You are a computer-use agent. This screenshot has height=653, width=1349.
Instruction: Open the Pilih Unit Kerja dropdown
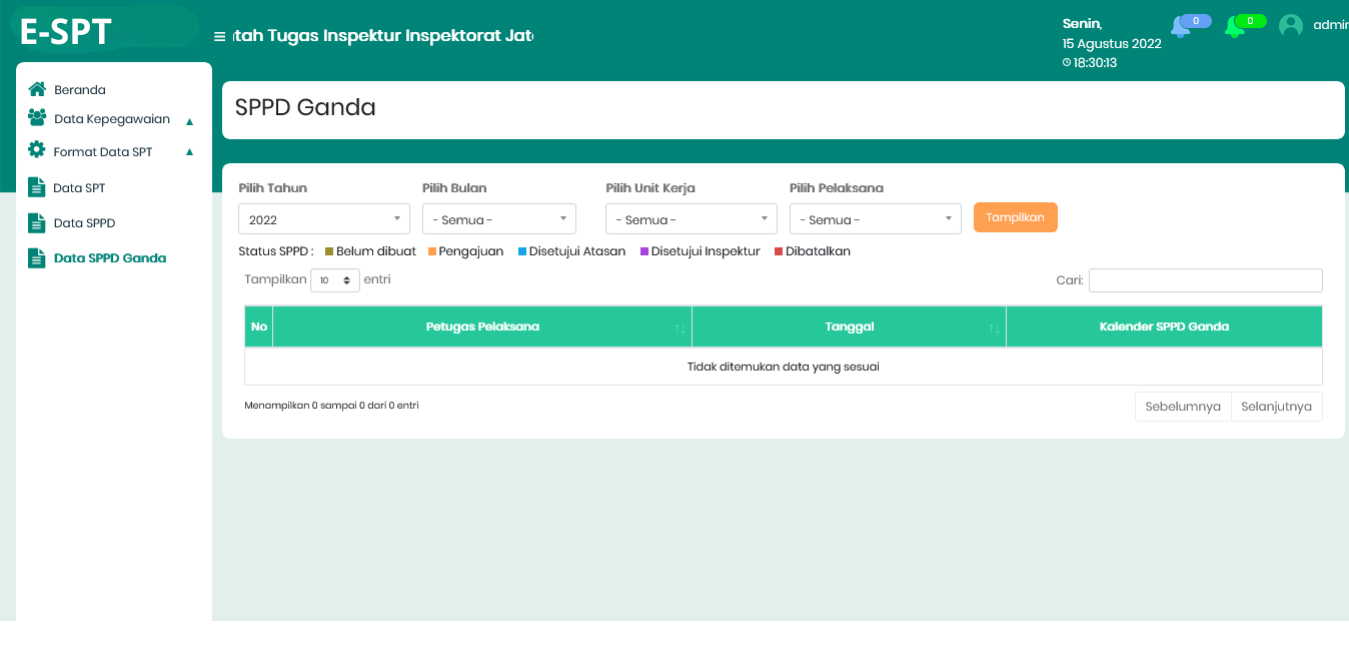pos(691,219)
